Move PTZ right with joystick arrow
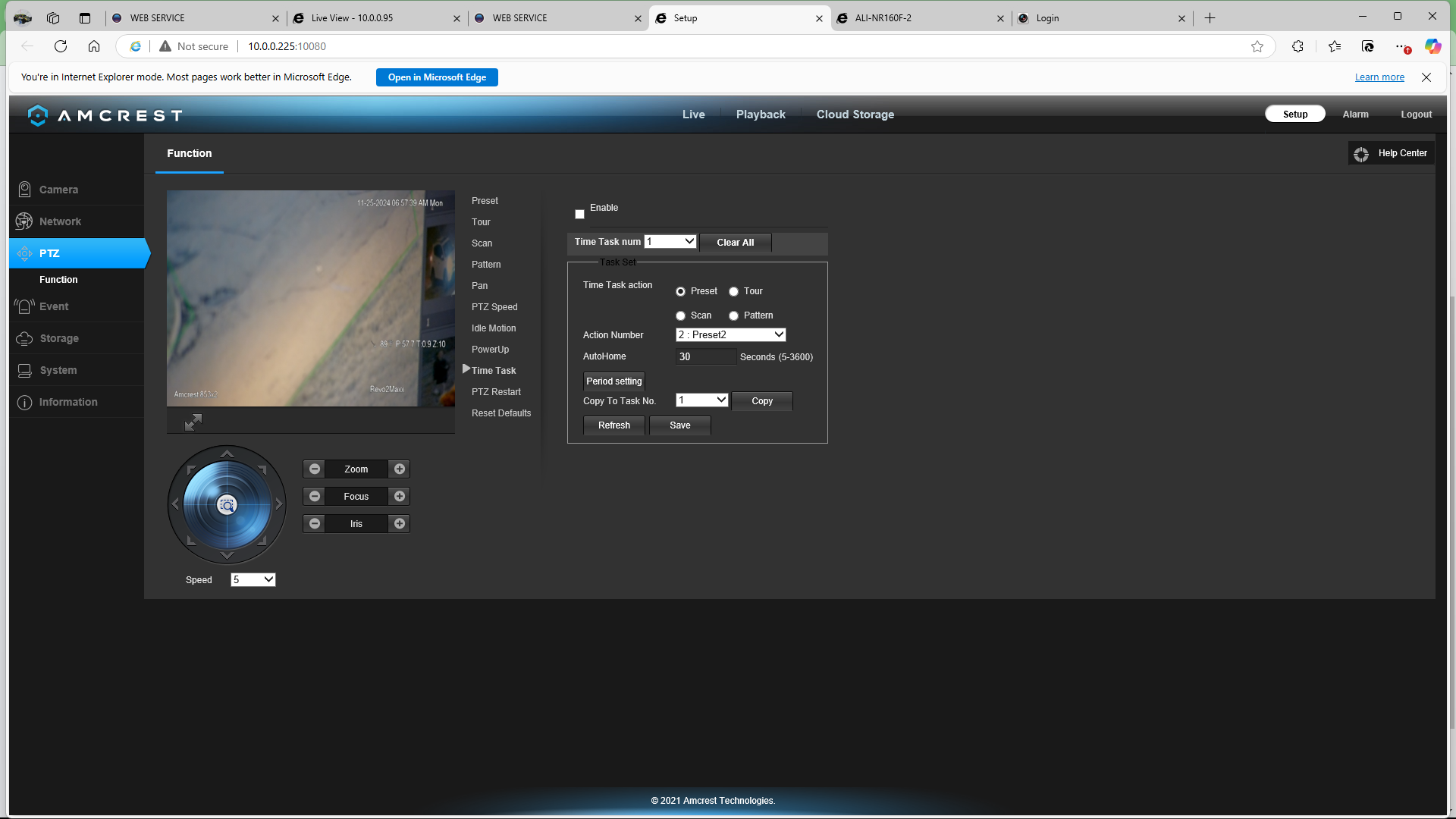1456x819 pixels. [x=278, y=504]
